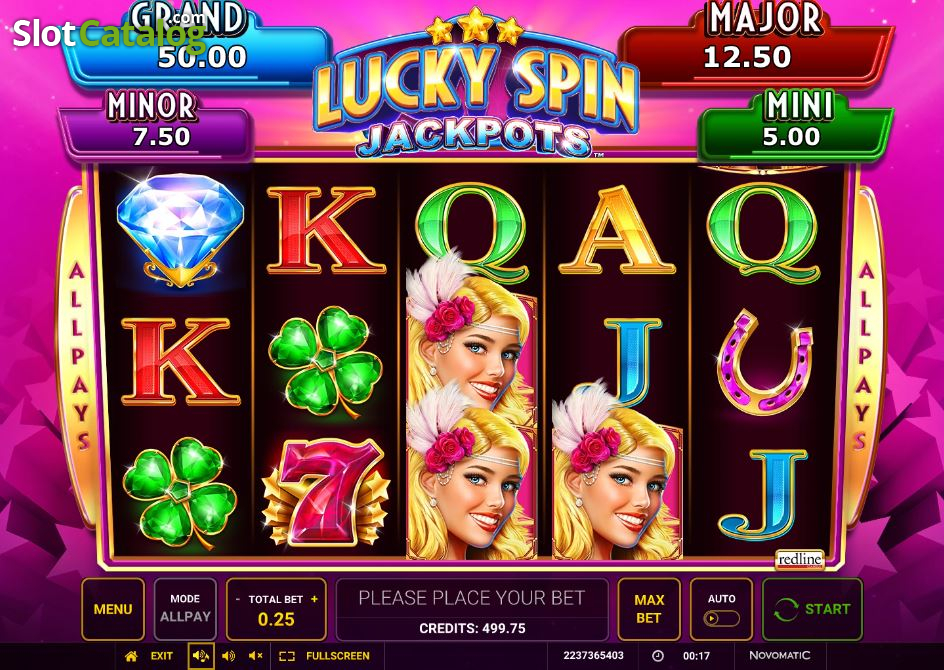Viewport: 944px width, 670px height.
Task: Click the EXIT label
Action: coord(161,656)
